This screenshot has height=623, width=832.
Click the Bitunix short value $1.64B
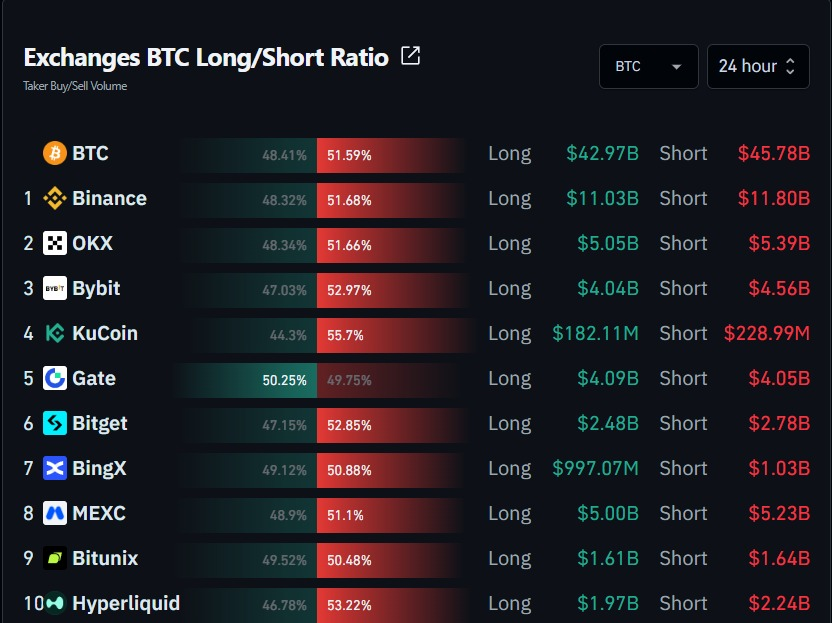point(779,558)
